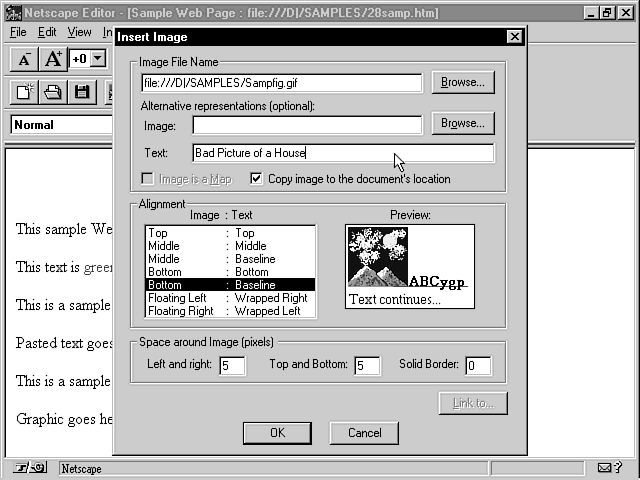Click the New Document toolbar icon
640x480 pixels.
click(25, 92)
